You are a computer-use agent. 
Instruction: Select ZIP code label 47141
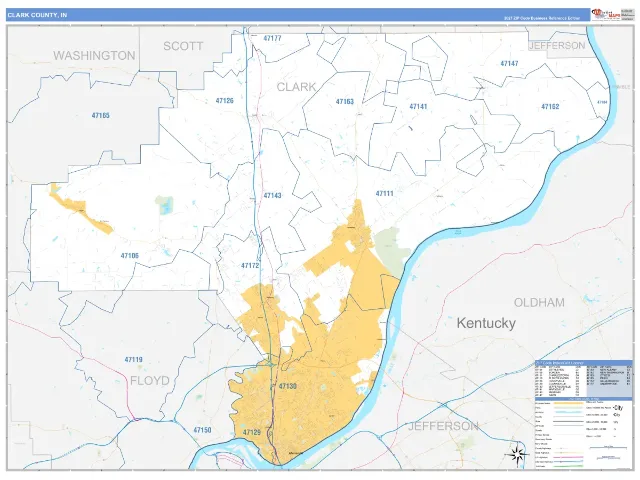click(418, 106)
